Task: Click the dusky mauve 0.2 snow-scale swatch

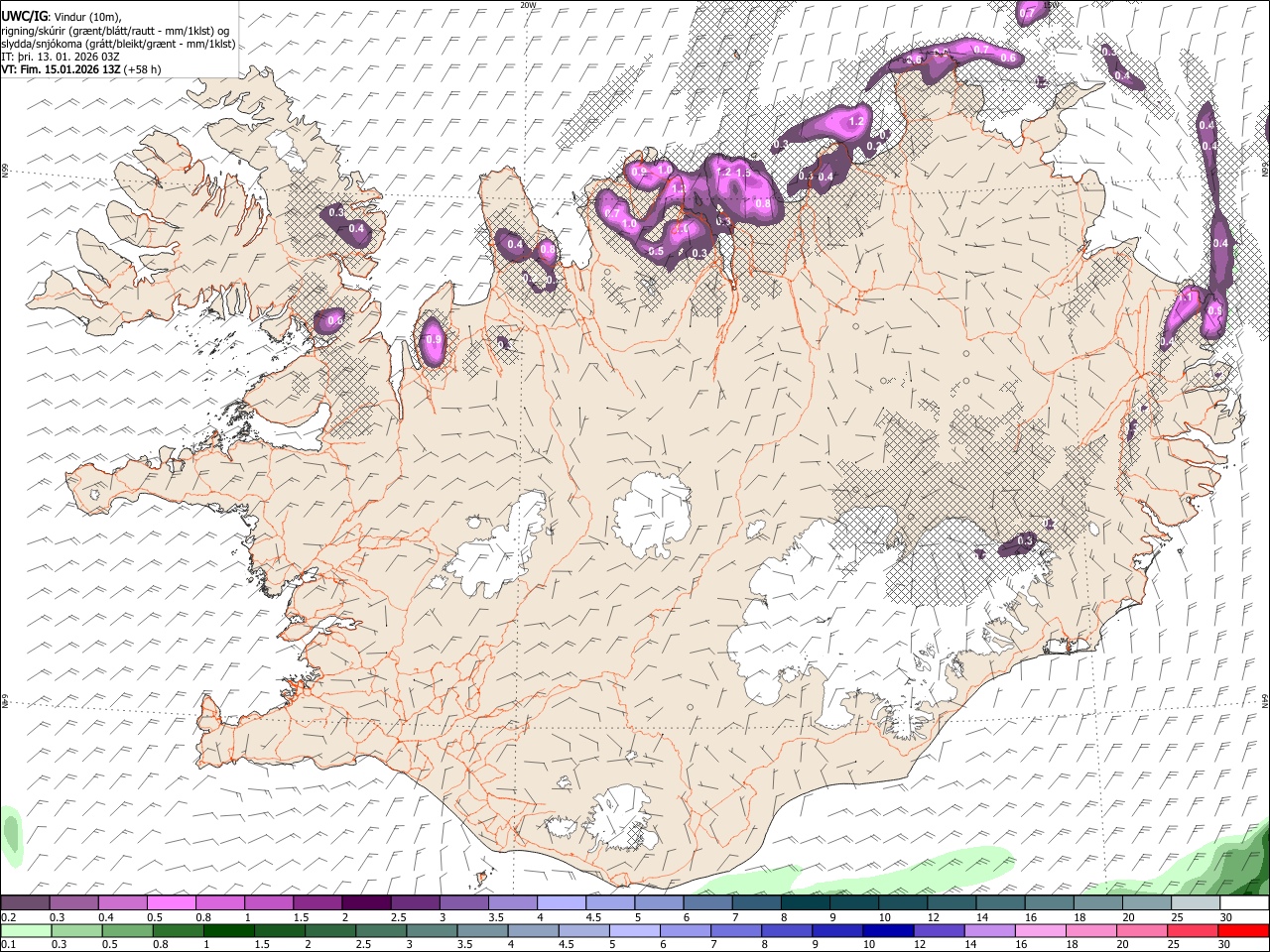Action: [25, 903]
